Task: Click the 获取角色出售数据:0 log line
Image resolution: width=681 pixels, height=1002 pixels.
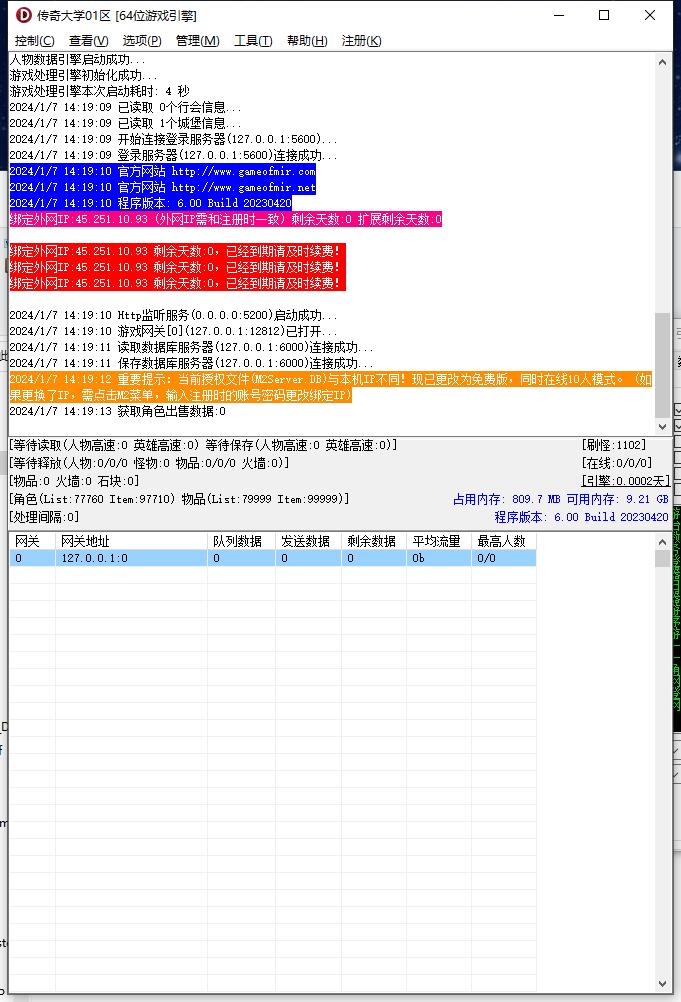Action: tap(118, 411)
